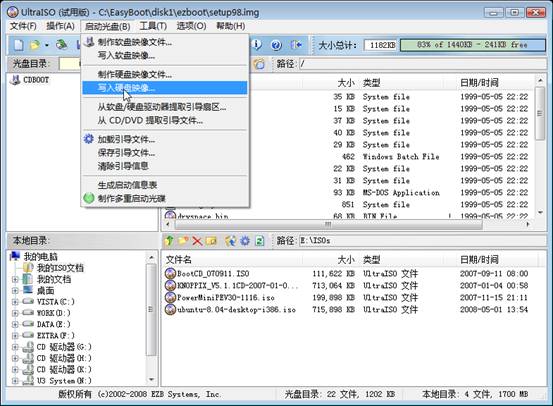This screenshot has height=406, width=553.
Task: Expand the U3 System drive node
Action: [15, 381]
